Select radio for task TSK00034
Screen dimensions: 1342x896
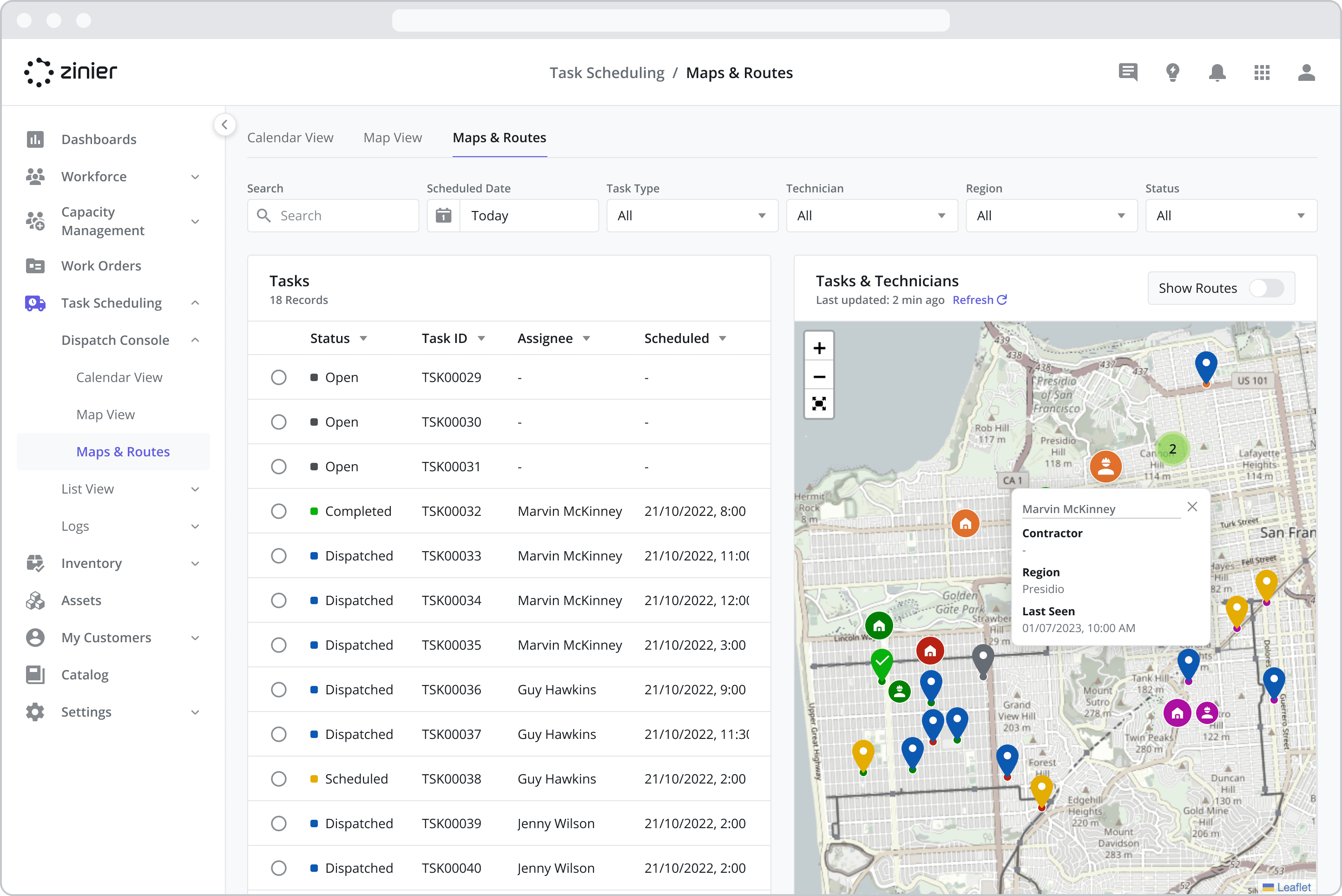coord(278,600)
